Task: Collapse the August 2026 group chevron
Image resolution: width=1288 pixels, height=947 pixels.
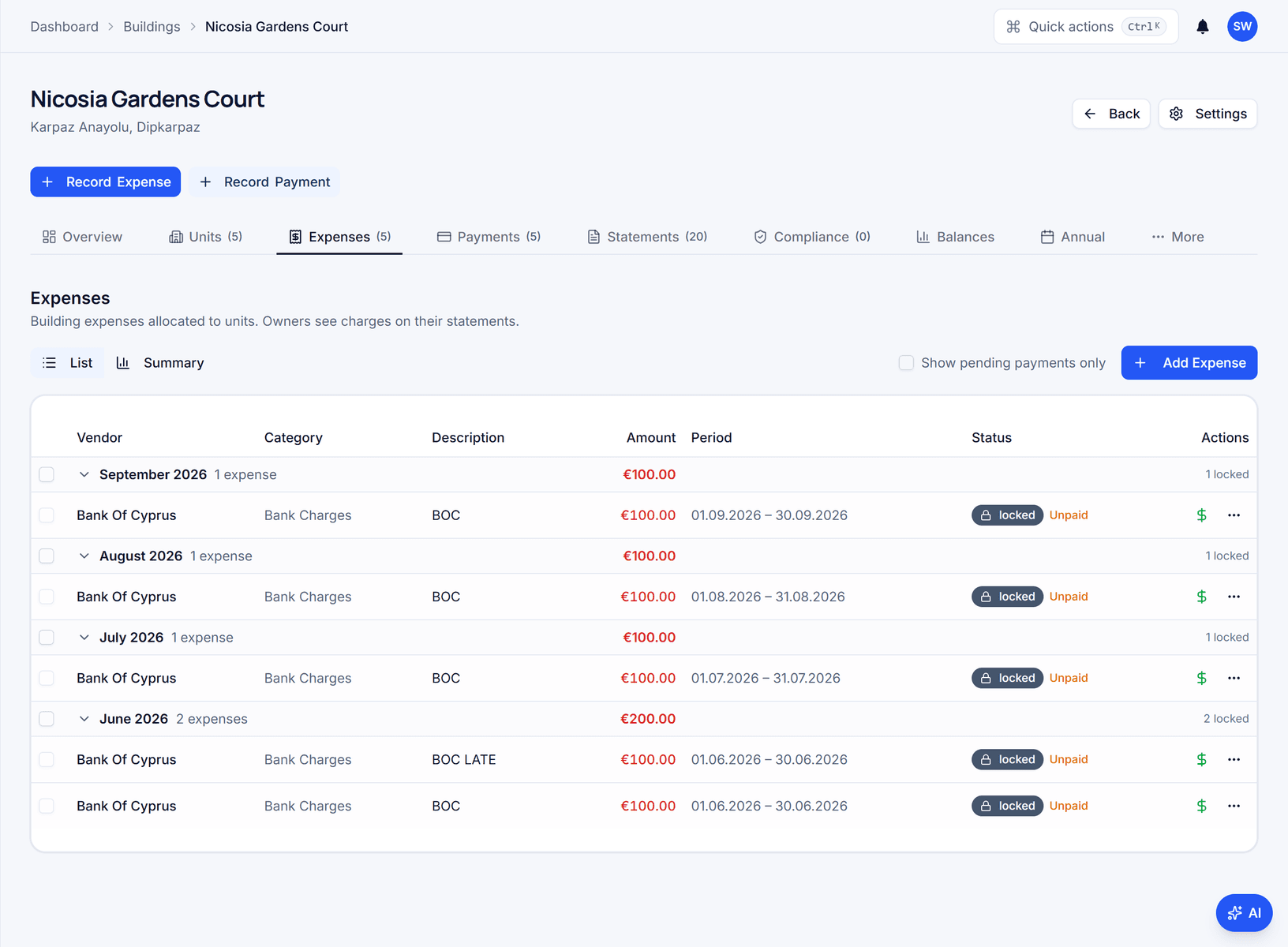Action: (84, 556)
